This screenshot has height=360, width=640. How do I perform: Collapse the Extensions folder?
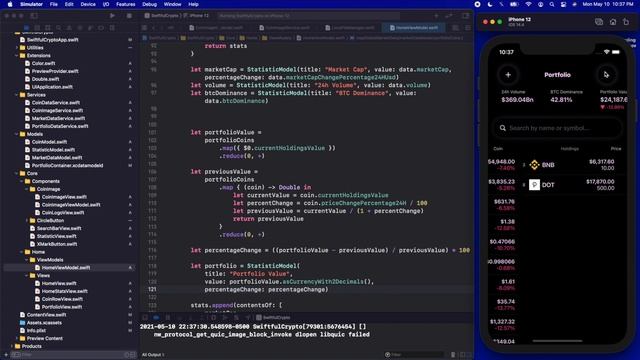point(17,56)
